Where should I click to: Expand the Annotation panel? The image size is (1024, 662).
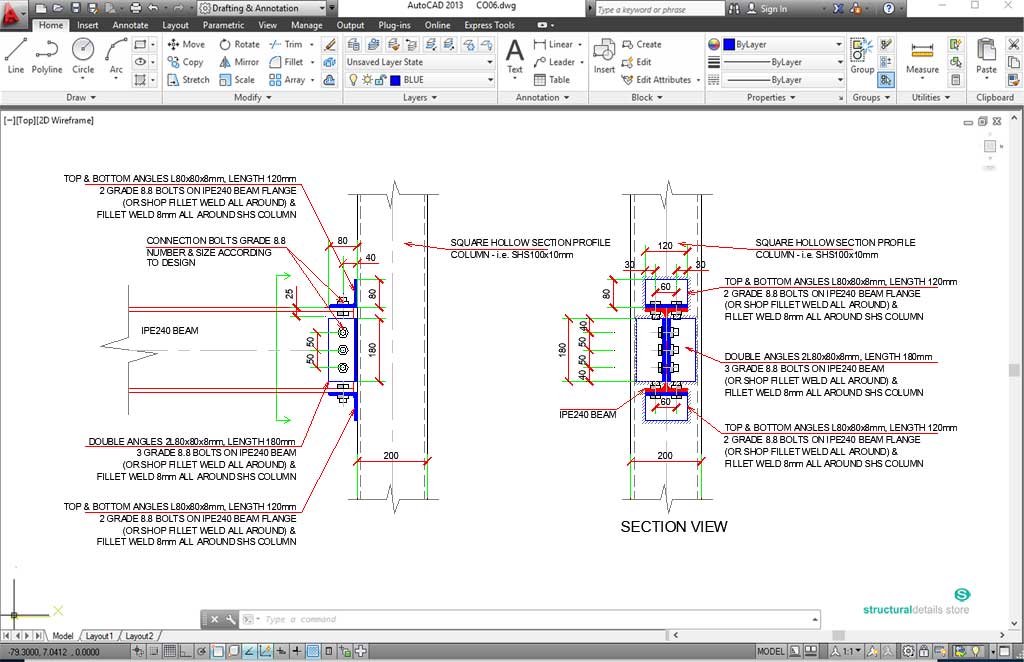tap(542, 97)
